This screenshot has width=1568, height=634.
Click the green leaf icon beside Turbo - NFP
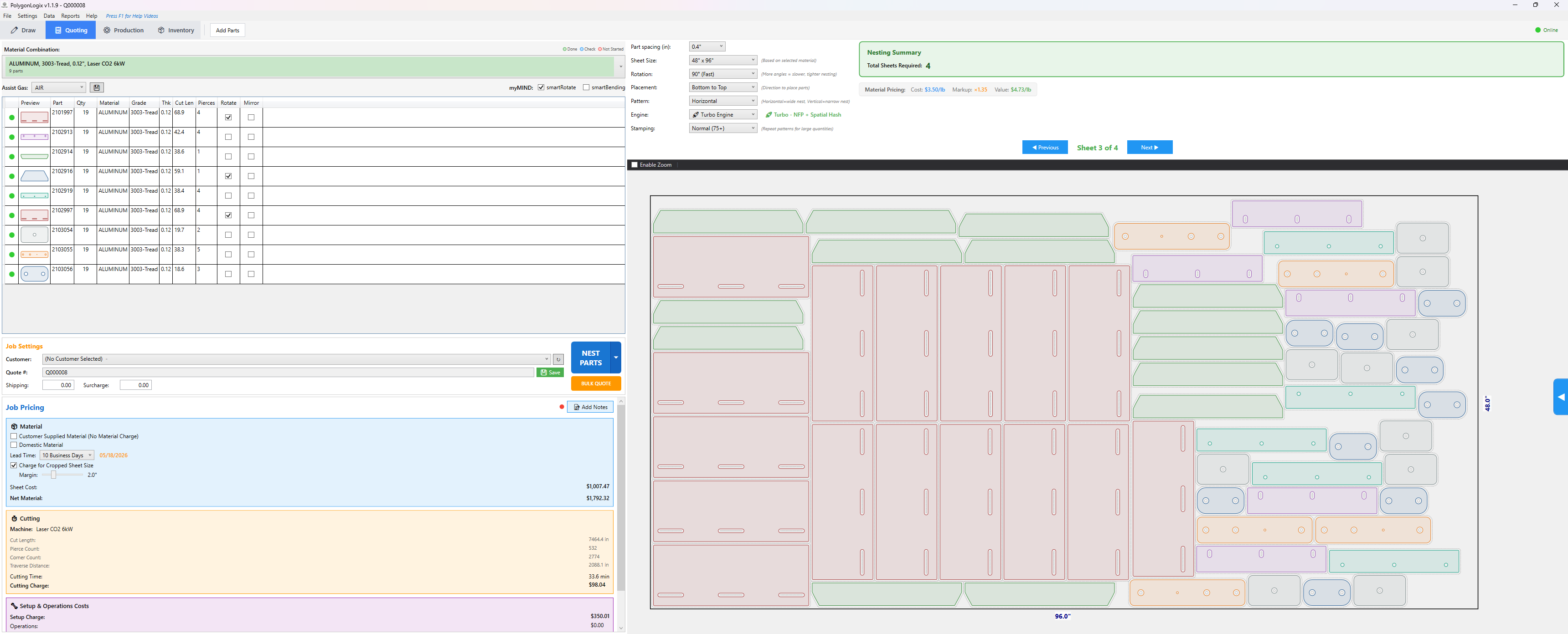(x=769, y=115)
